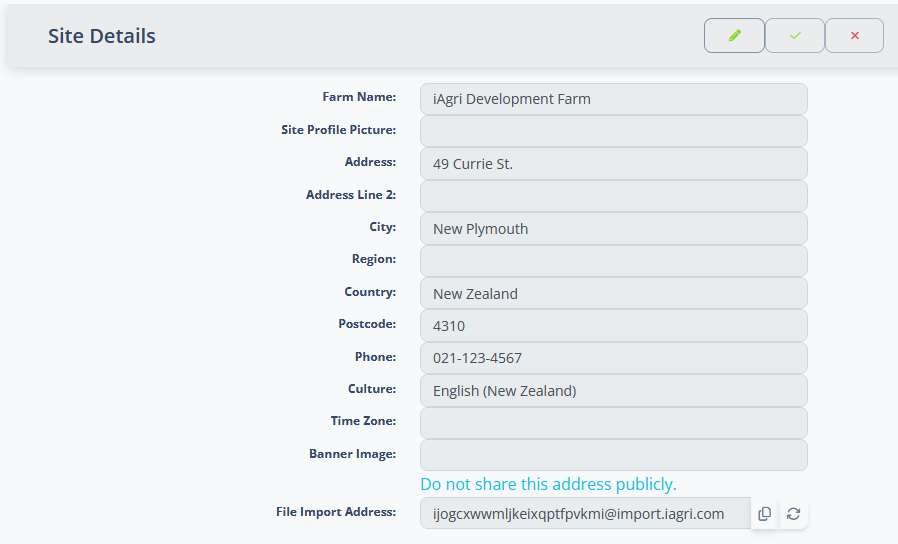This screenshot has height=544, width=898.
Task: Click the 'Do not share this address publicly' text
Action: click(x=548, y=484)
